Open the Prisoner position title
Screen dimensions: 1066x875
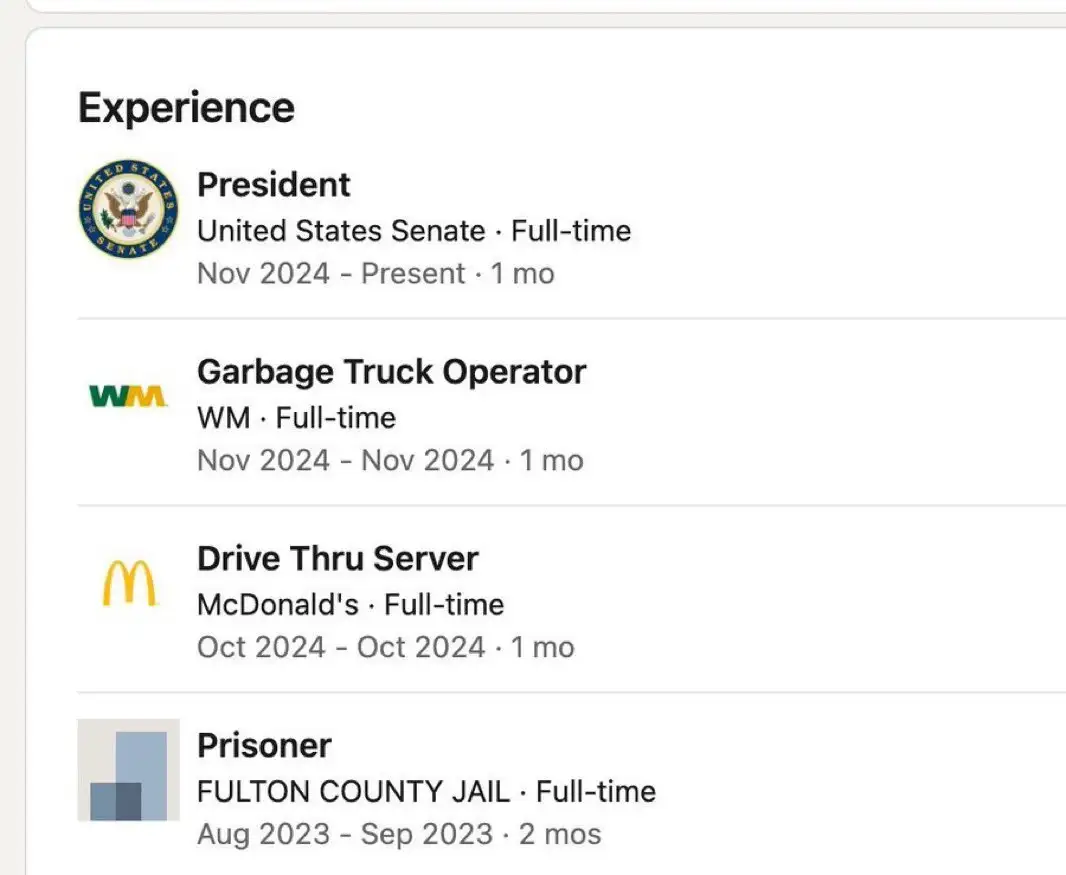coord(264,745)
